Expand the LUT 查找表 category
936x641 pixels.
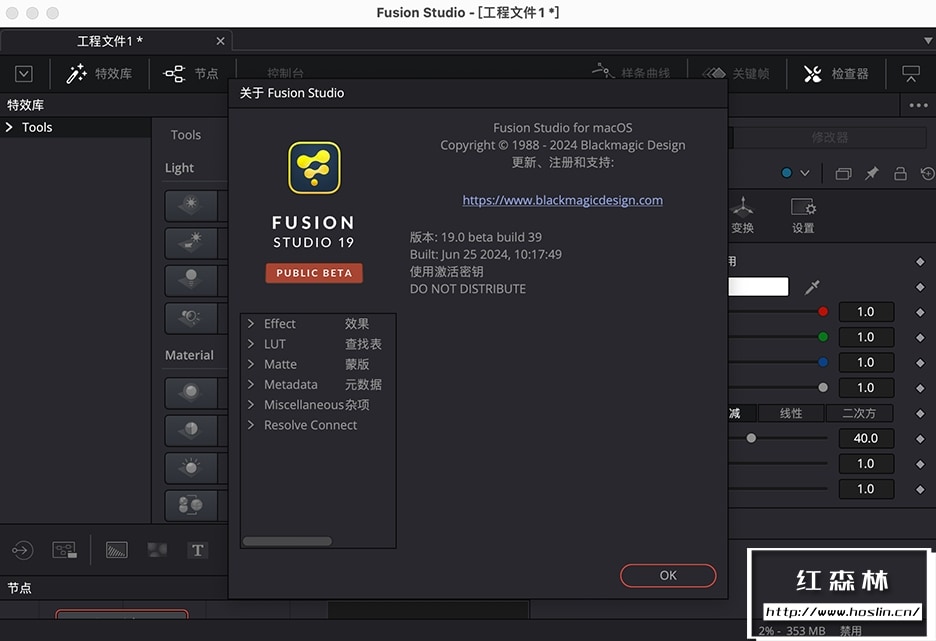(x=251, y=344)
